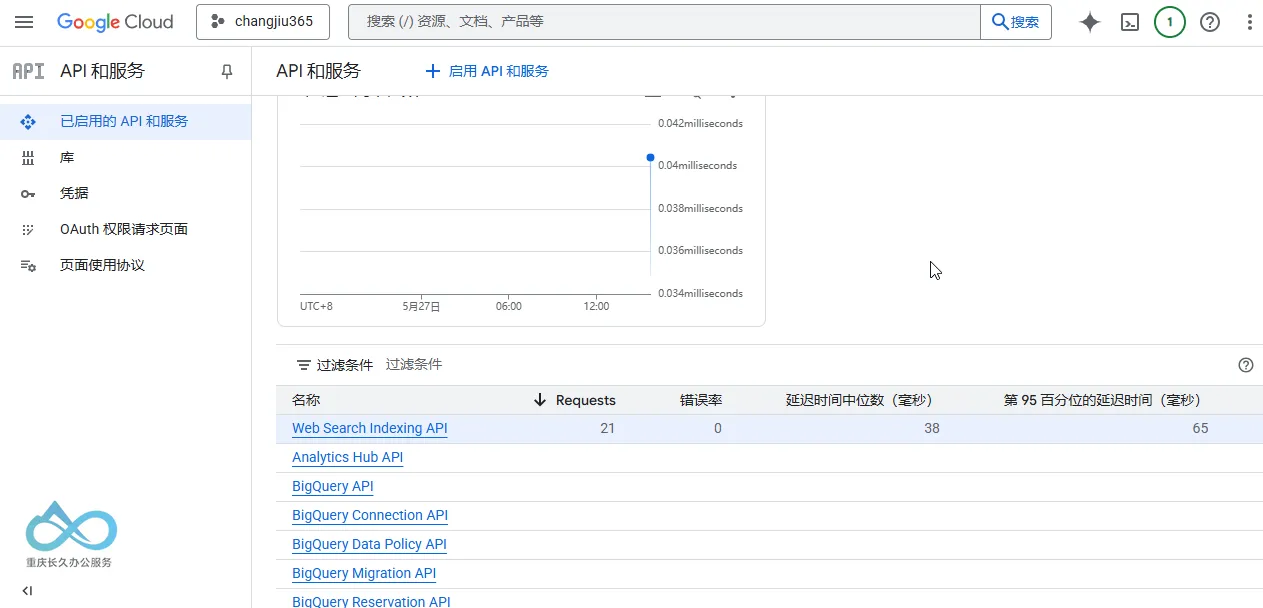
Task: Open BigQuery Connection API link
Action: coord(370,515)
